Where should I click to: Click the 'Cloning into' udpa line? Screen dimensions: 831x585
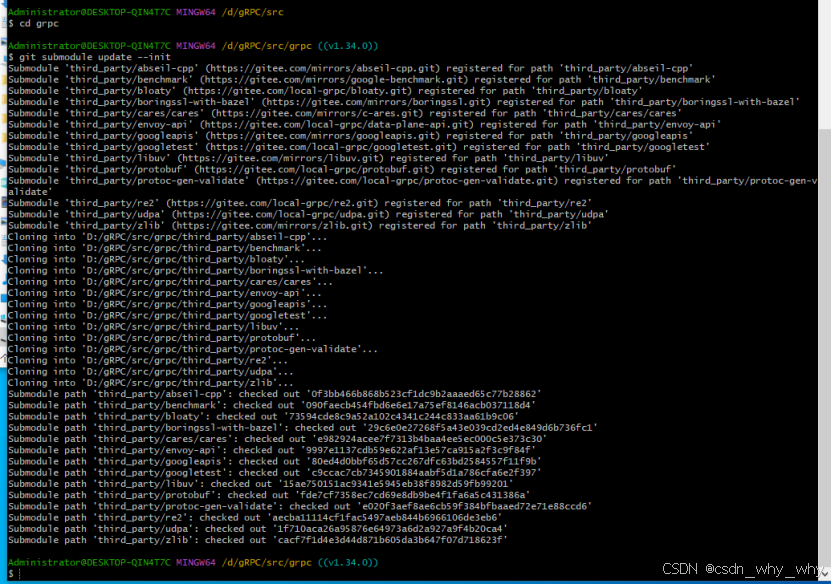[151, 371]
